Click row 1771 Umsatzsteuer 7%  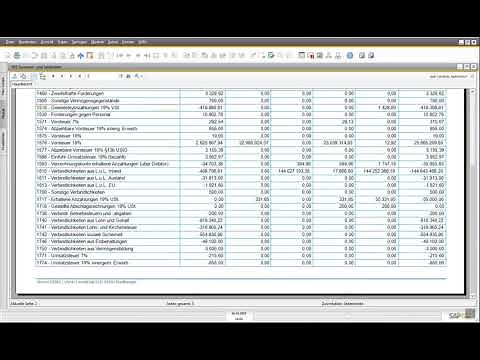click(x=241, y=256)
